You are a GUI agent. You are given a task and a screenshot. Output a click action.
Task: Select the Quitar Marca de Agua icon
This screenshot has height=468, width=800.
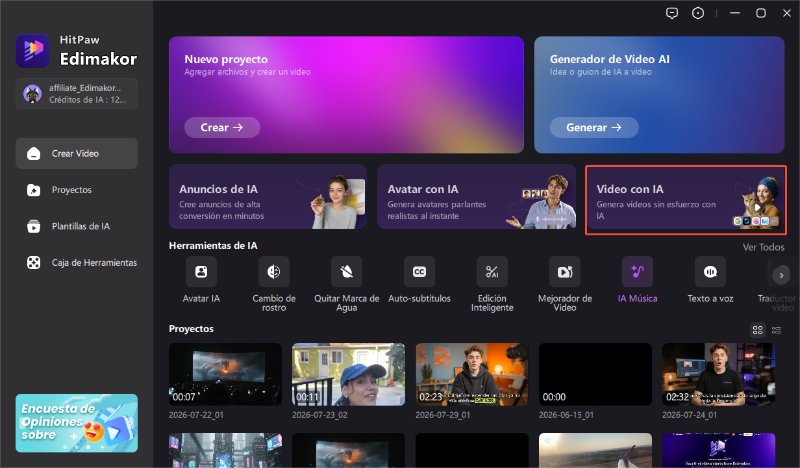point(346,272)
